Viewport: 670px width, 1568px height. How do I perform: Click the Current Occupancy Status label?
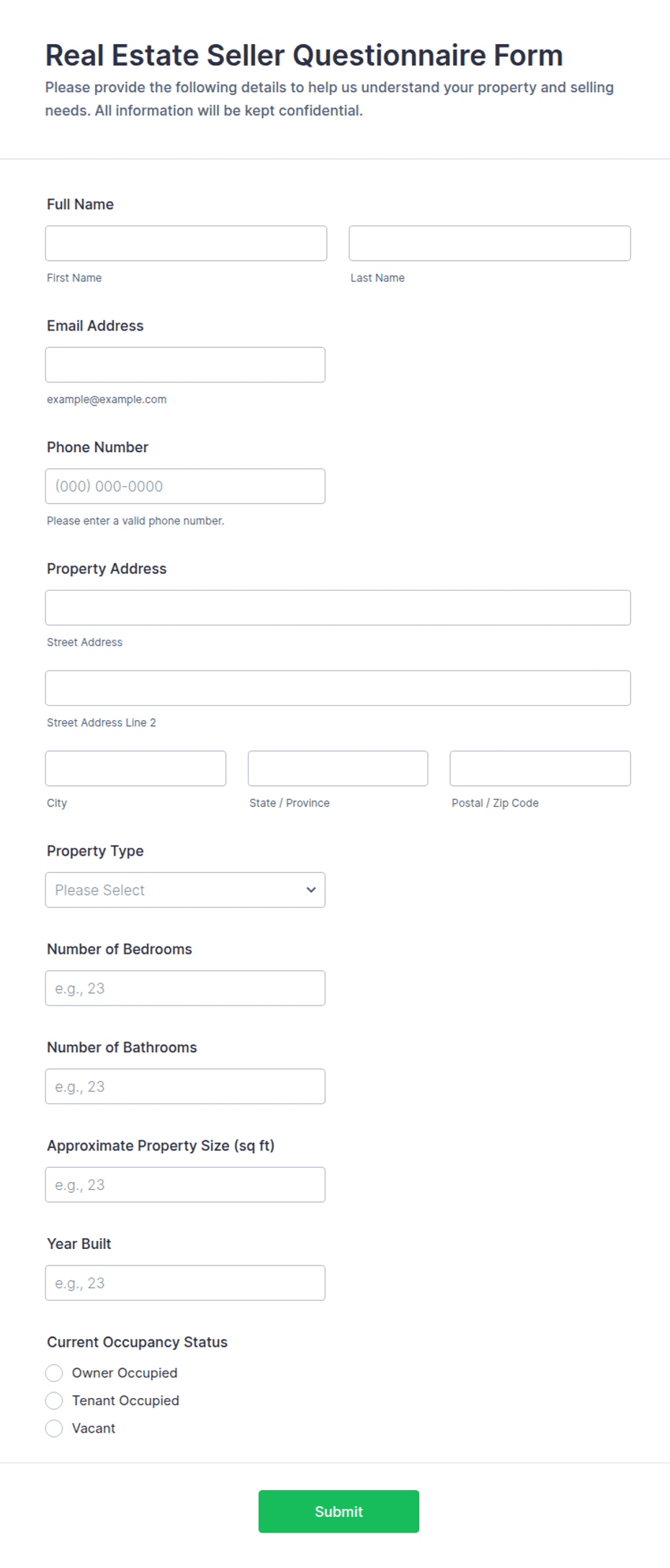tap(137, 1342)
